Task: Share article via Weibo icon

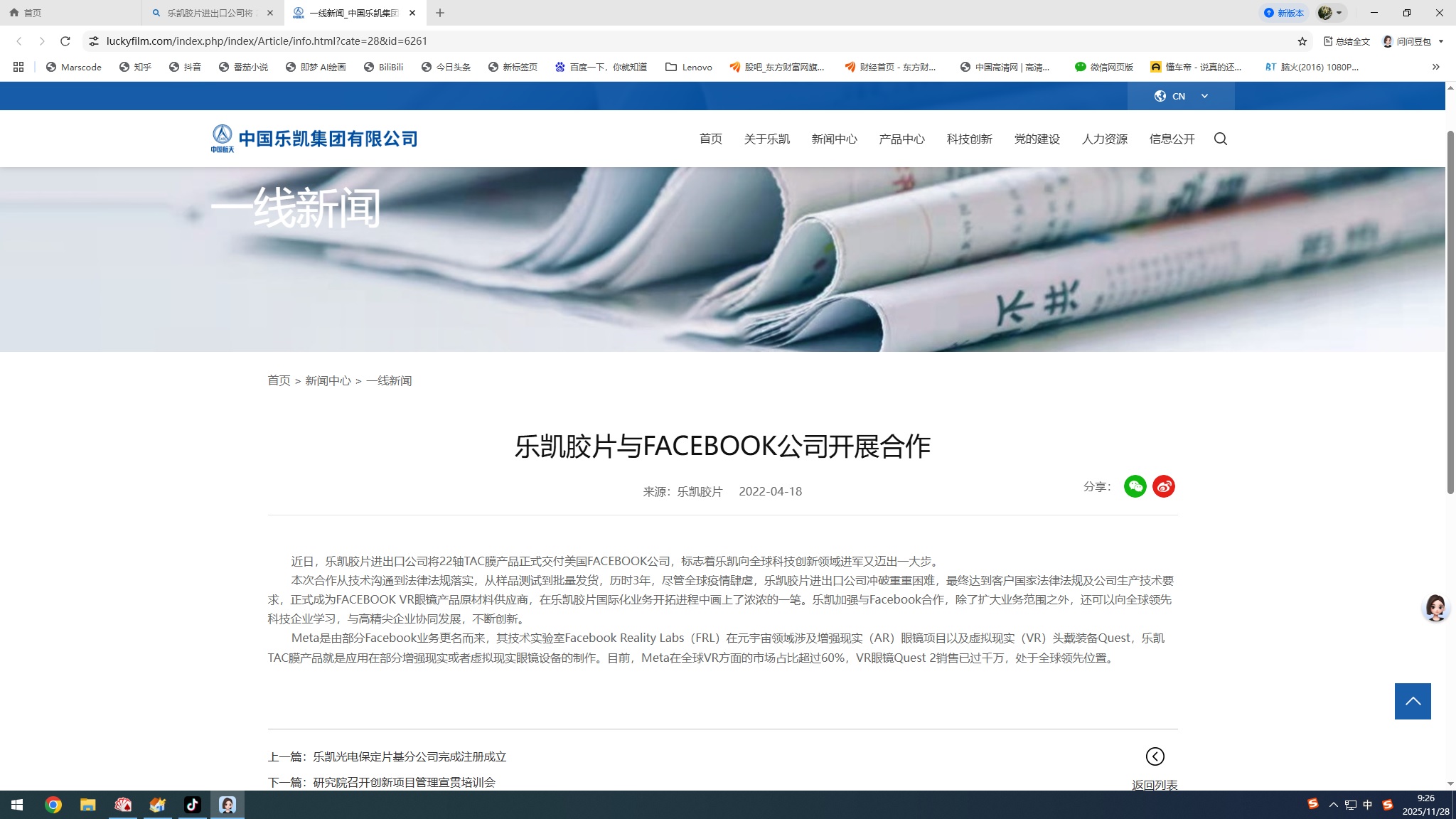Action: [x=1164, y=486]
